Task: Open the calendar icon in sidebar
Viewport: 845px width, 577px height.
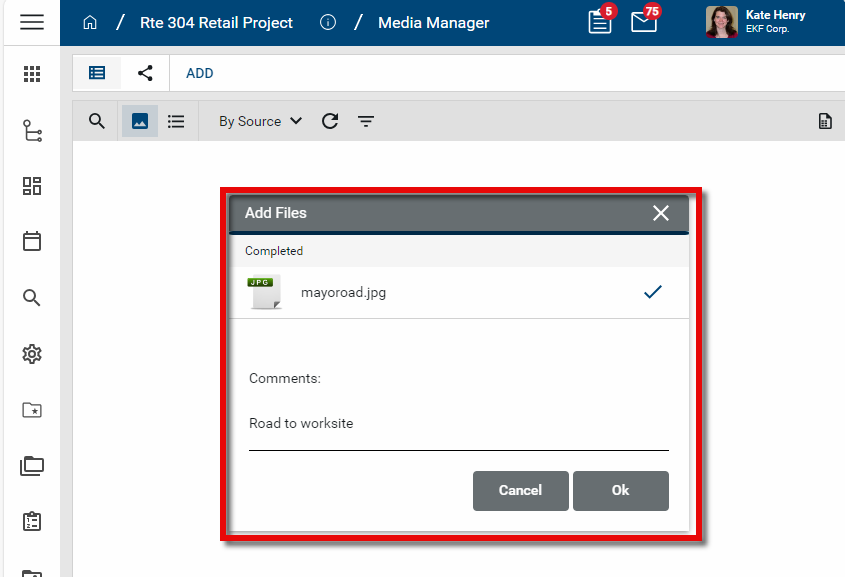Action: click(x=32, y=241)
